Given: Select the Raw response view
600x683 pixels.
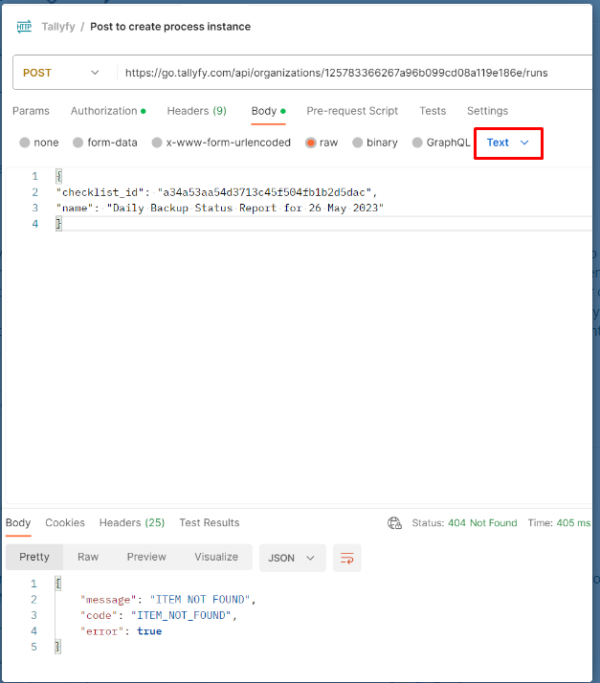Looking at the screenshot, I should click(88, 557).
